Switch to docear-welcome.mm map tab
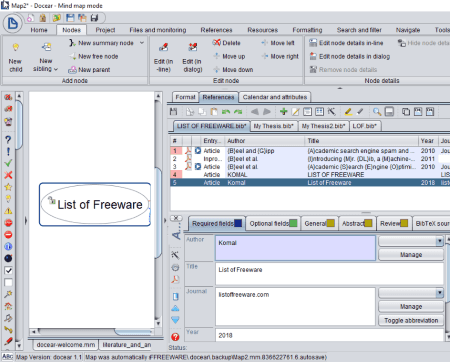This screenshot has width=450, height=362. [x=66, y=345]
